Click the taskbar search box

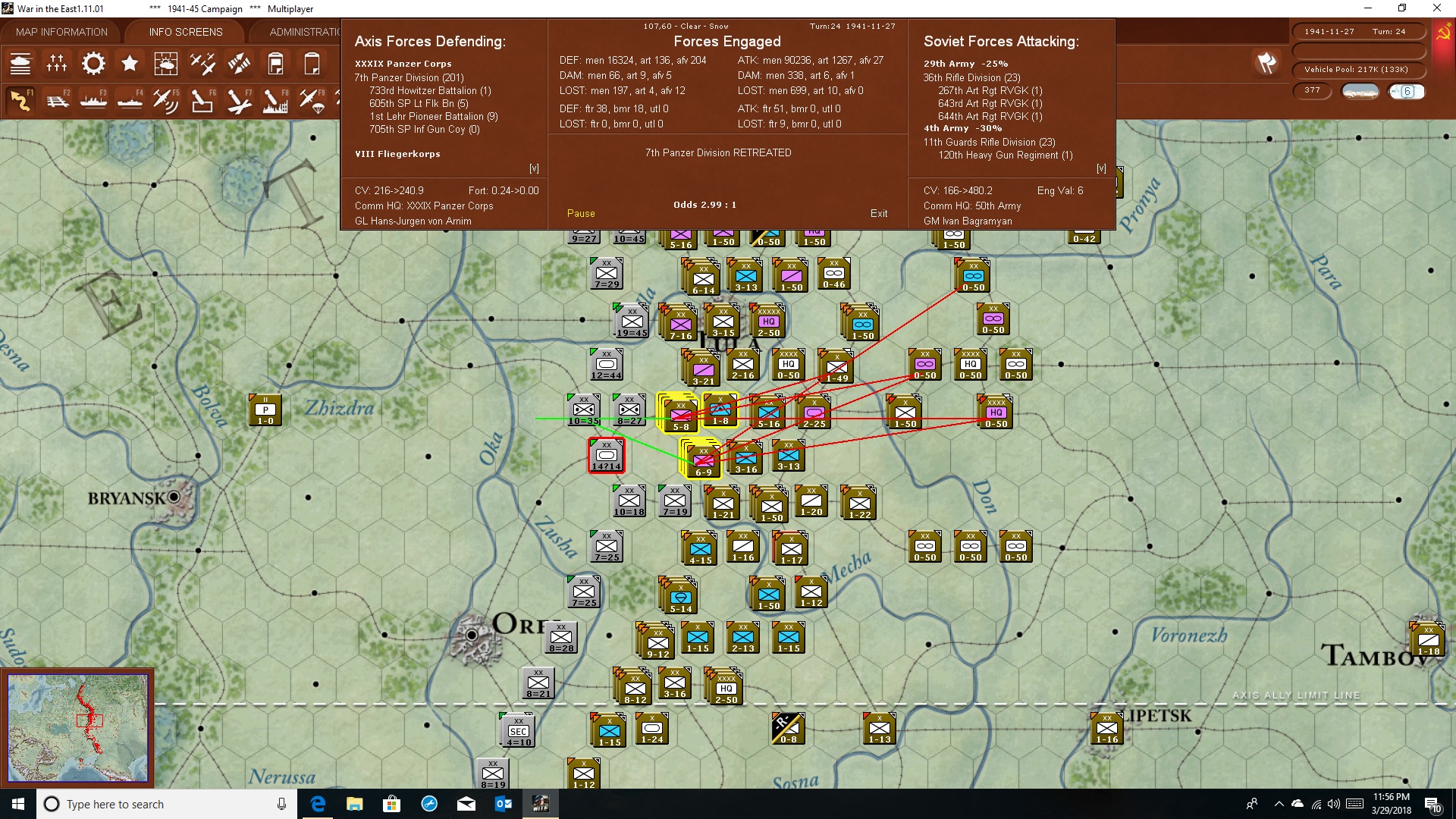[x=167, y=804]
